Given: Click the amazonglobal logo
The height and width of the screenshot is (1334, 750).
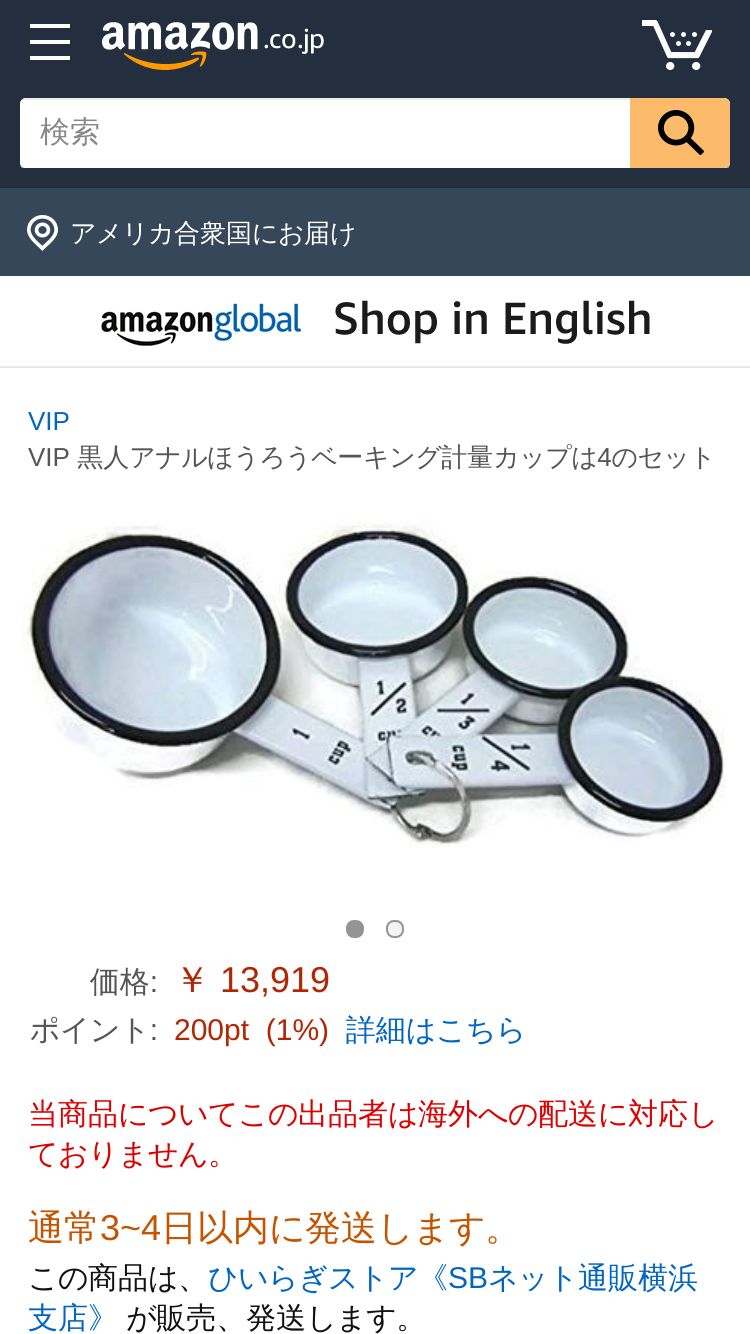Looking at the screenshot, I should 201,322.
